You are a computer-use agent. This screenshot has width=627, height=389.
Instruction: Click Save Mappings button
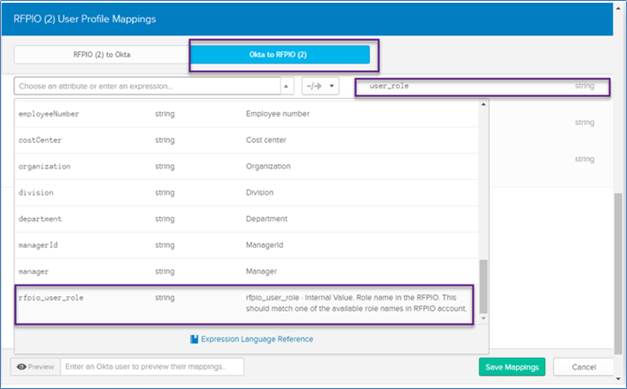click(x=512, y=367)
